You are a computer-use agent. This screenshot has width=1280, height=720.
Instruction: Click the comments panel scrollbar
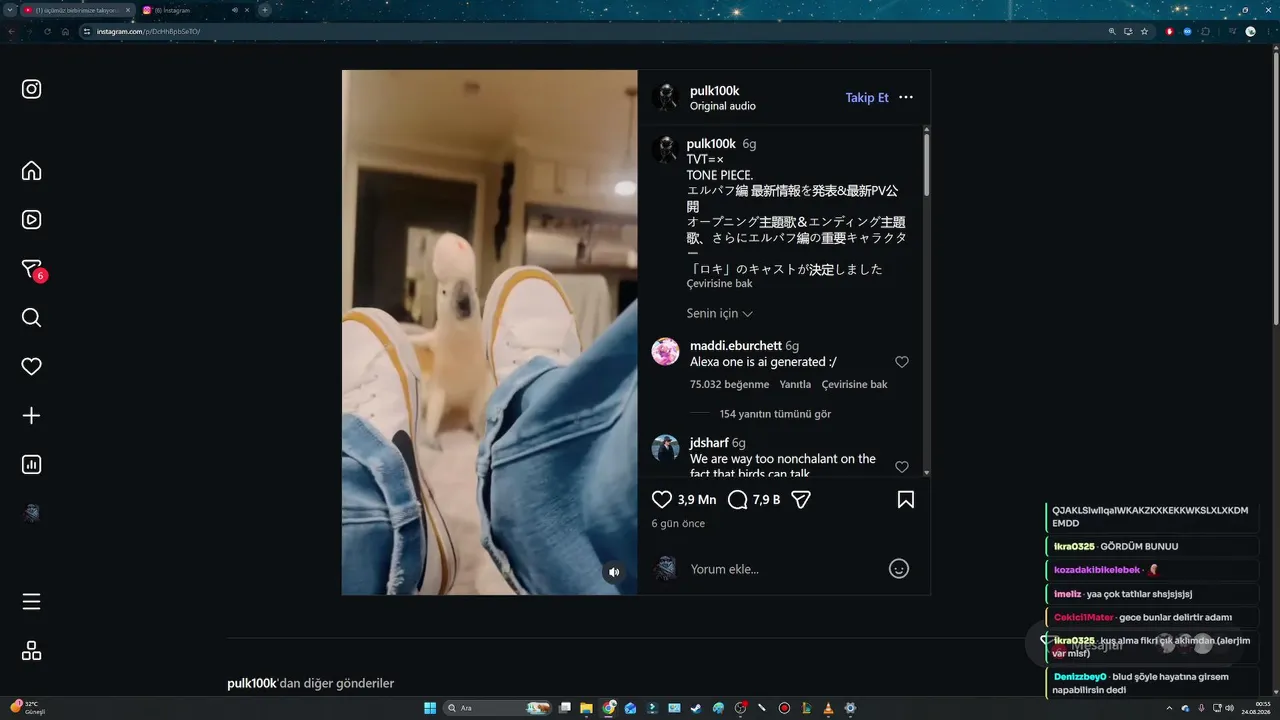(926, 165)
